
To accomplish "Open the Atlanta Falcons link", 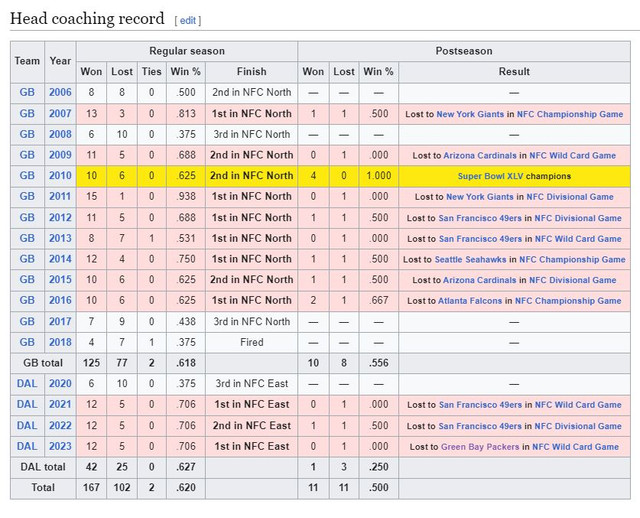I will click(470, 301).
